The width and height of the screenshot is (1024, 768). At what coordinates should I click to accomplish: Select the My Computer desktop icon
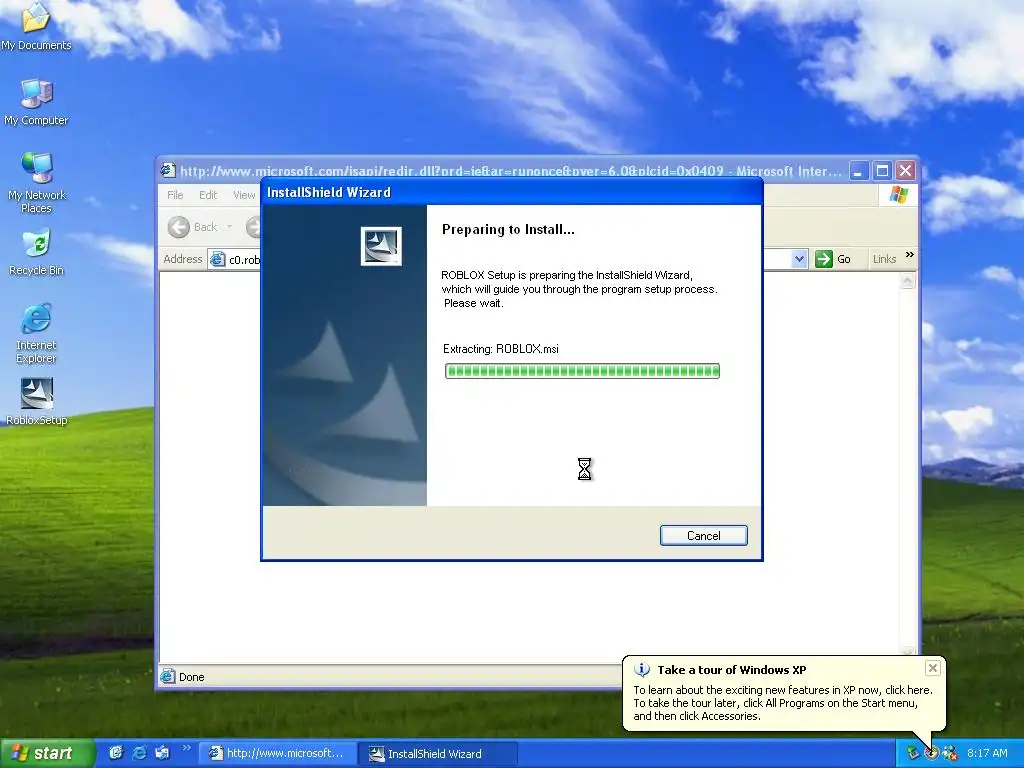[36, 103]
